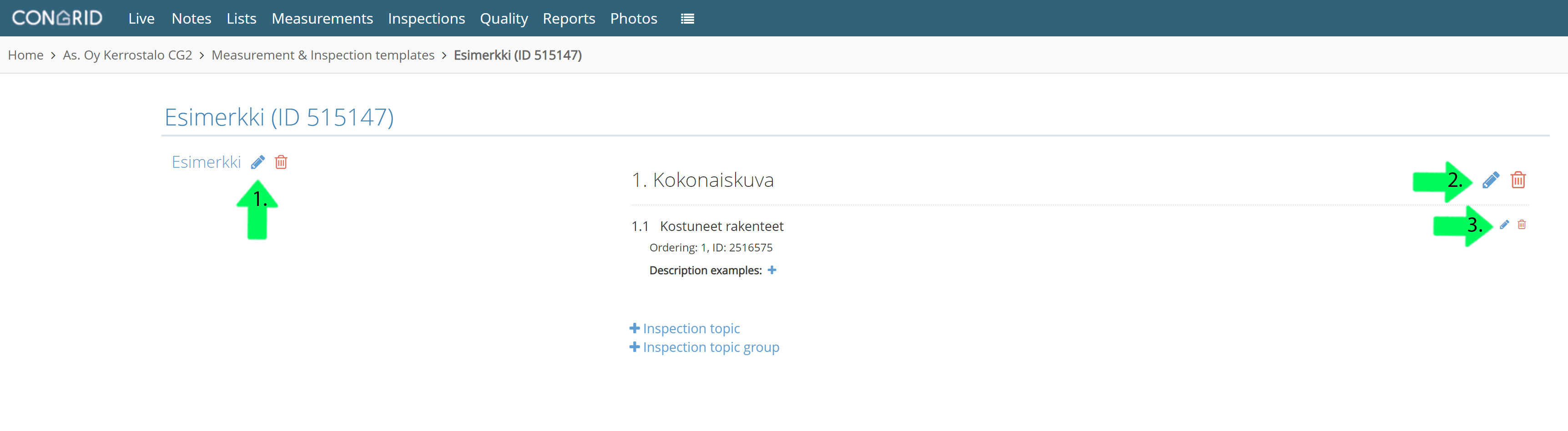Add a new Inspection topic
The width and height of the screenshot is (1568, 431).
click(684, 328)
